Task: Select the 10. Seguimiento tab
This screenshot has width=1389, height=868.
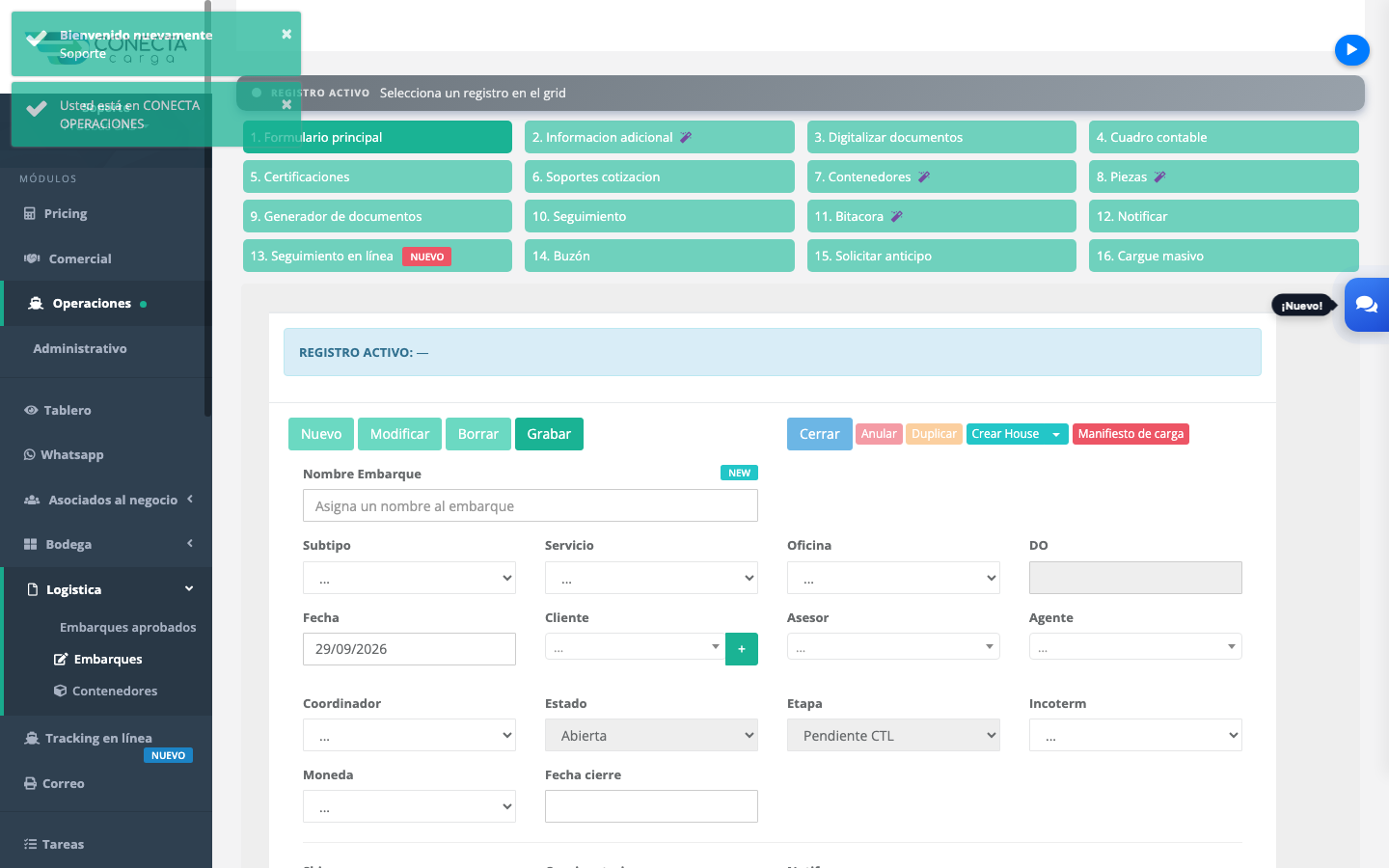Action: tap(660, 216)
